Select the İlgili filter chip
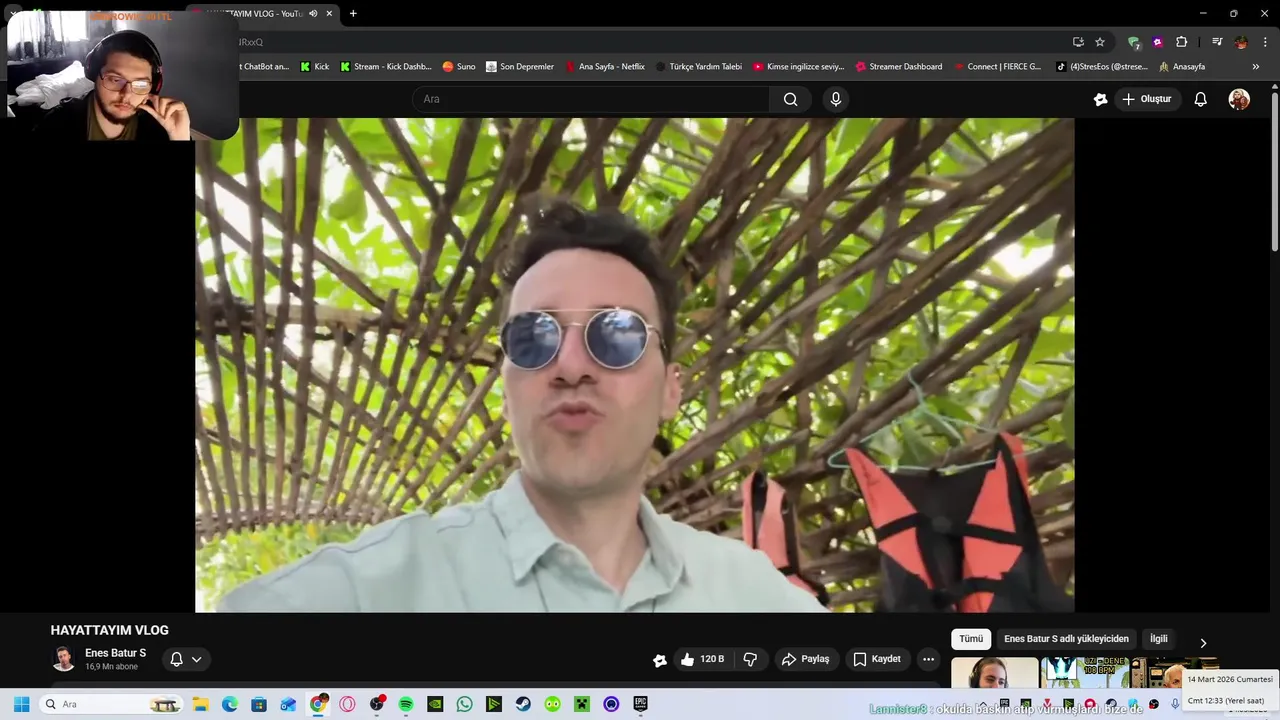This screenshot has width=1280, height=720. pos(1158,639)
